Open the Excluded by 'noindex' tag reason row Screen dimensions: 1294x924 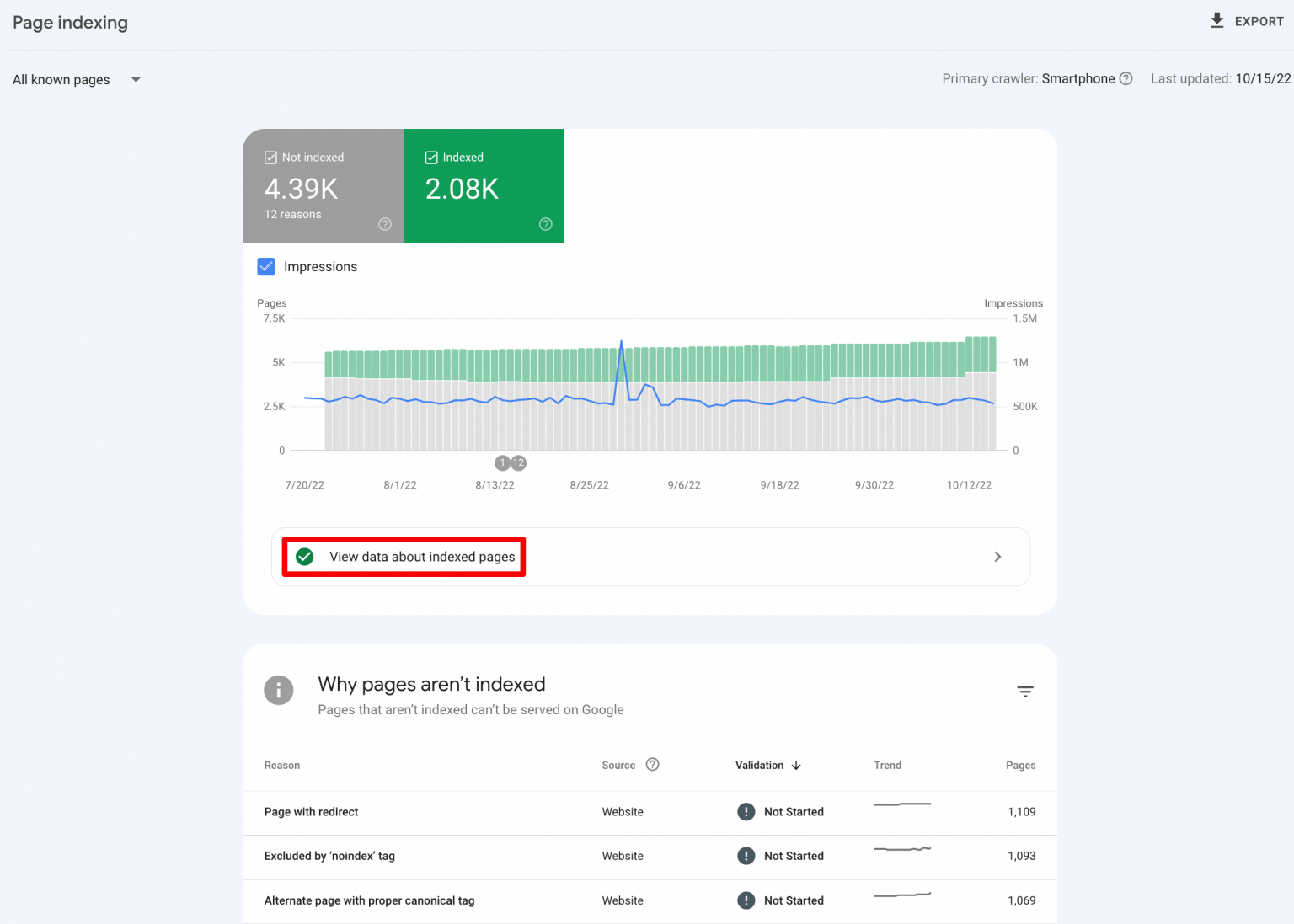329,856
